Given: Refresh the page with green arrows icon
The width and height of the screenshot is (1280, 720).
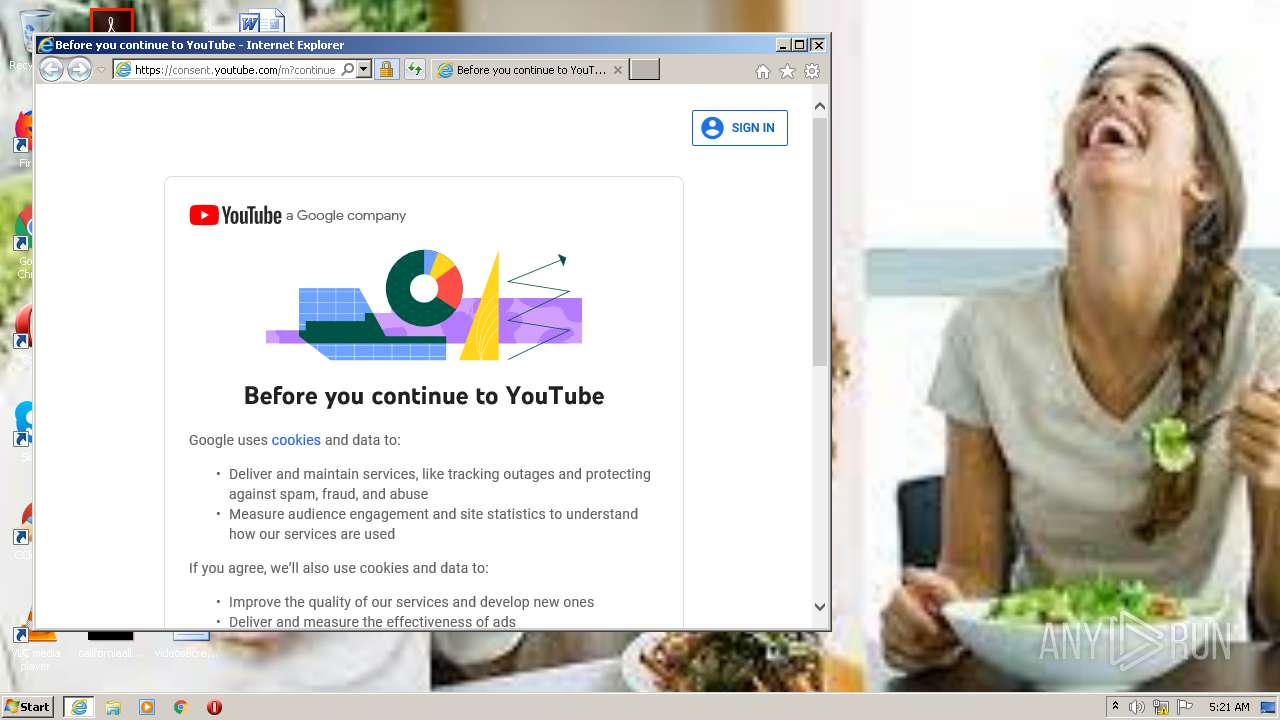Looking at the screenshot, I should pos(414,70).
